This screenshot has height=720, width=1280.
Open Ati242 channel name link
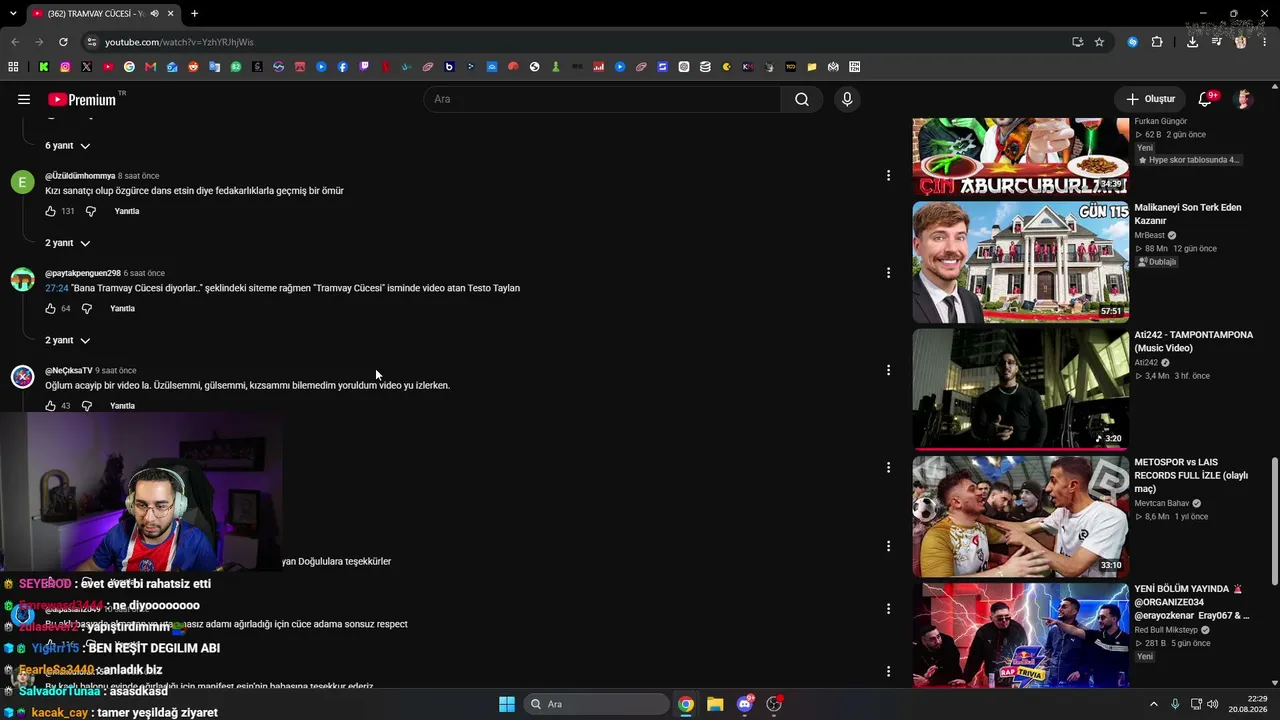pyautogui.click(x=1146, y=362)
